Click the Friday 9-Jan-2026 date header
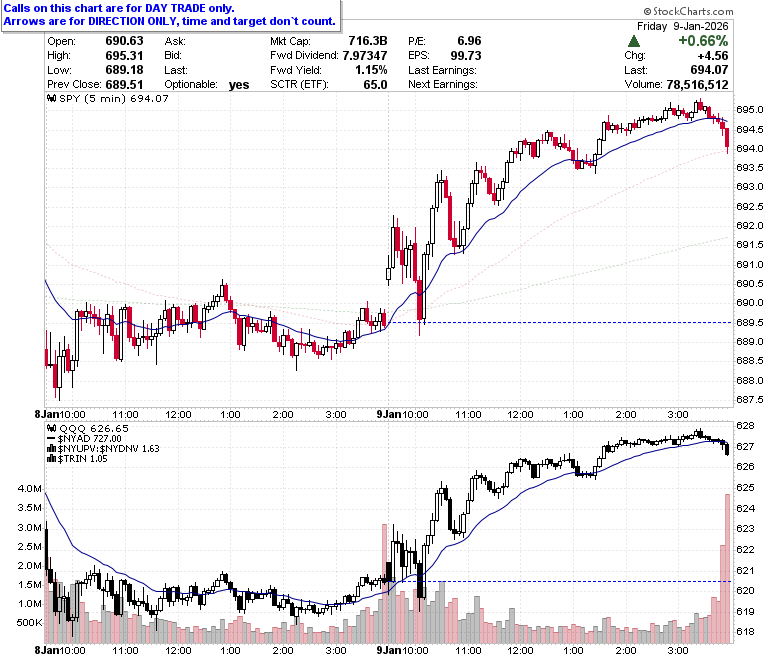This screenshot has height=659, width=780. (682, 26)
